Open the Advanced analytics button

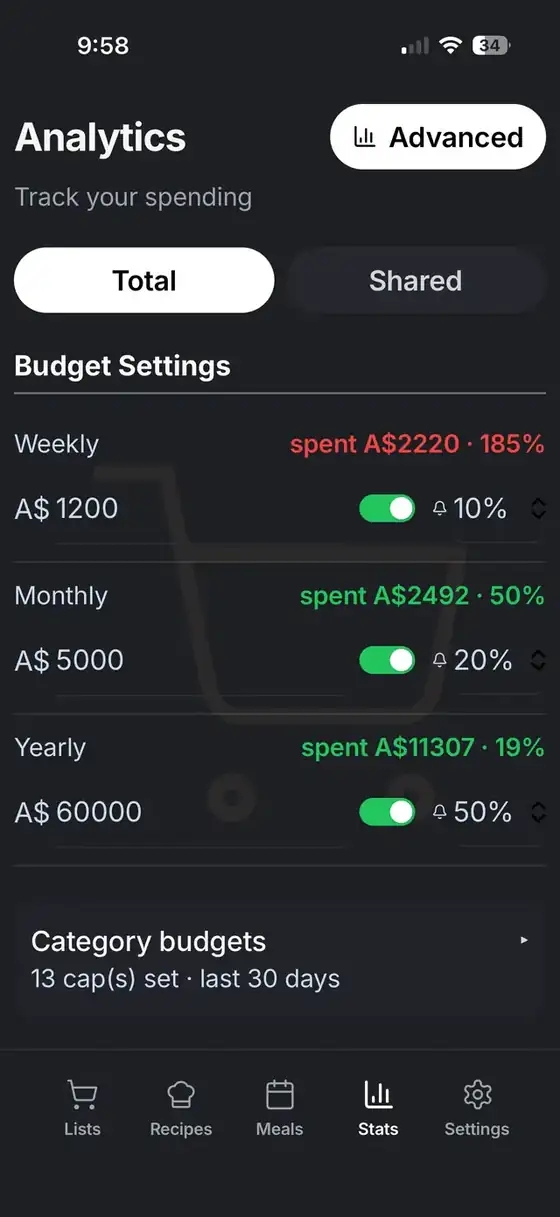pos(438,137)
